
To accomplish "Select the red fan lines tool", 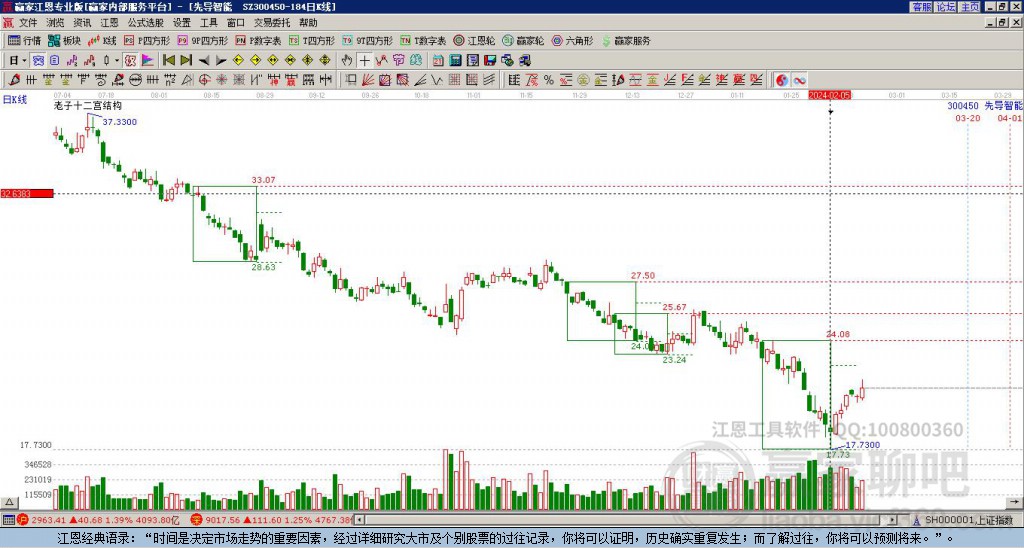I will [x=368, y=80].
